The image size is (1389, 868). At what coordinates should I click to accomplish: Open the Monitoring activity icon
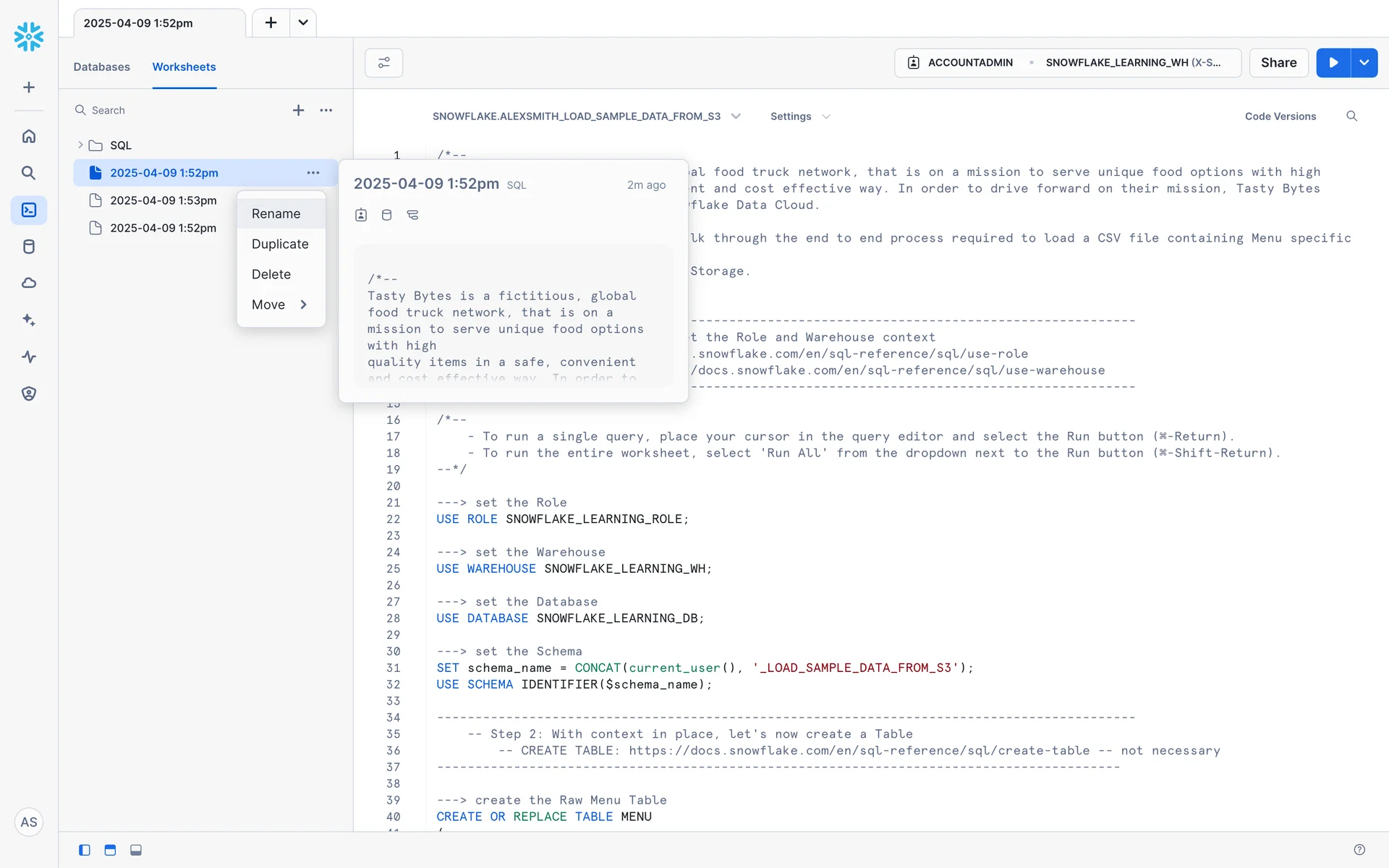29,357
